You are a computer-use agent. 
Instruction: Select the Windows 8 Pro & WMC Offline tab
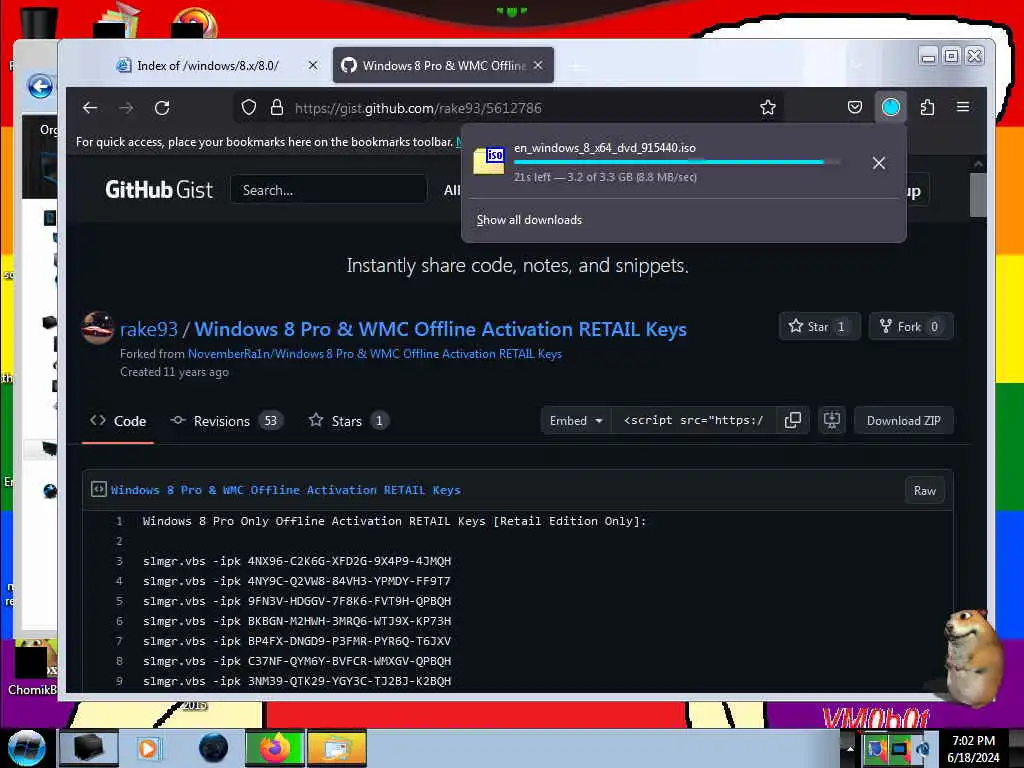[443, 65]
